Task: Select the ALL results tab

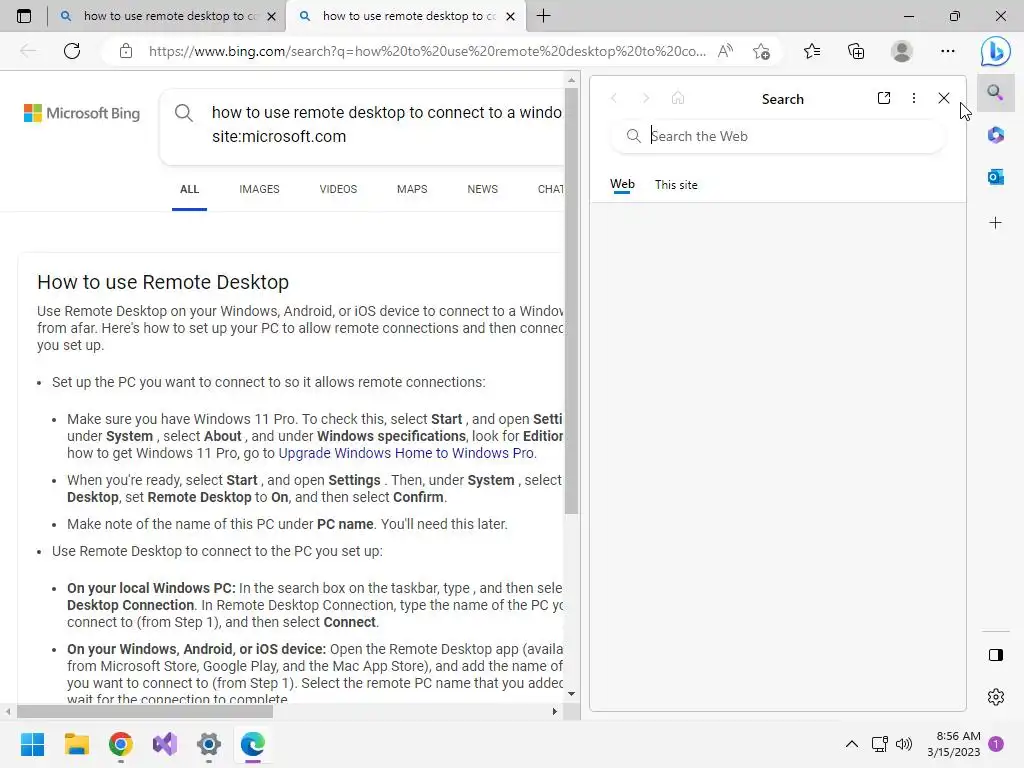Action: point(189,189)
